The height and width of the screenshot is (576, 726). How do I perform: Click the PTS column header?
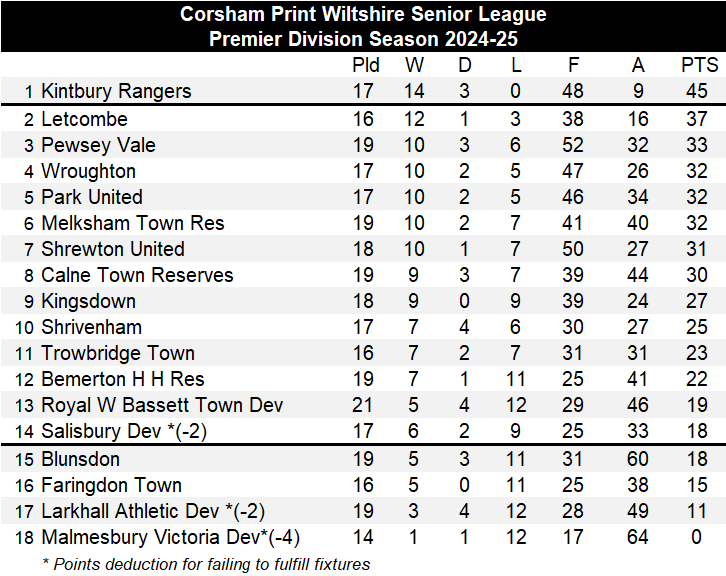[699, 65]
